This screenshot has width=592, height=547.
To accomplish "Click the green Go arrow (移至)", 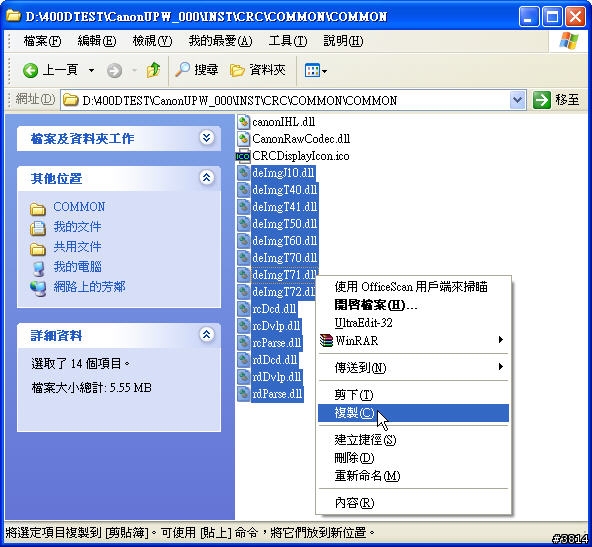I will (541, 100).
